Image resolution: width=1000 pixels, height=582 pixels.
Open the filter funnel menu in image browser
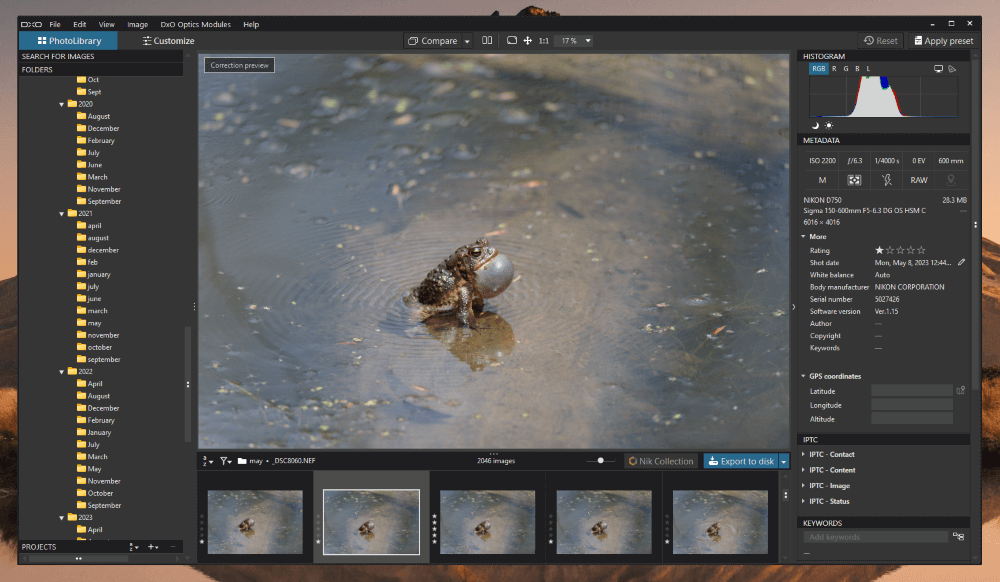[226, 460]
